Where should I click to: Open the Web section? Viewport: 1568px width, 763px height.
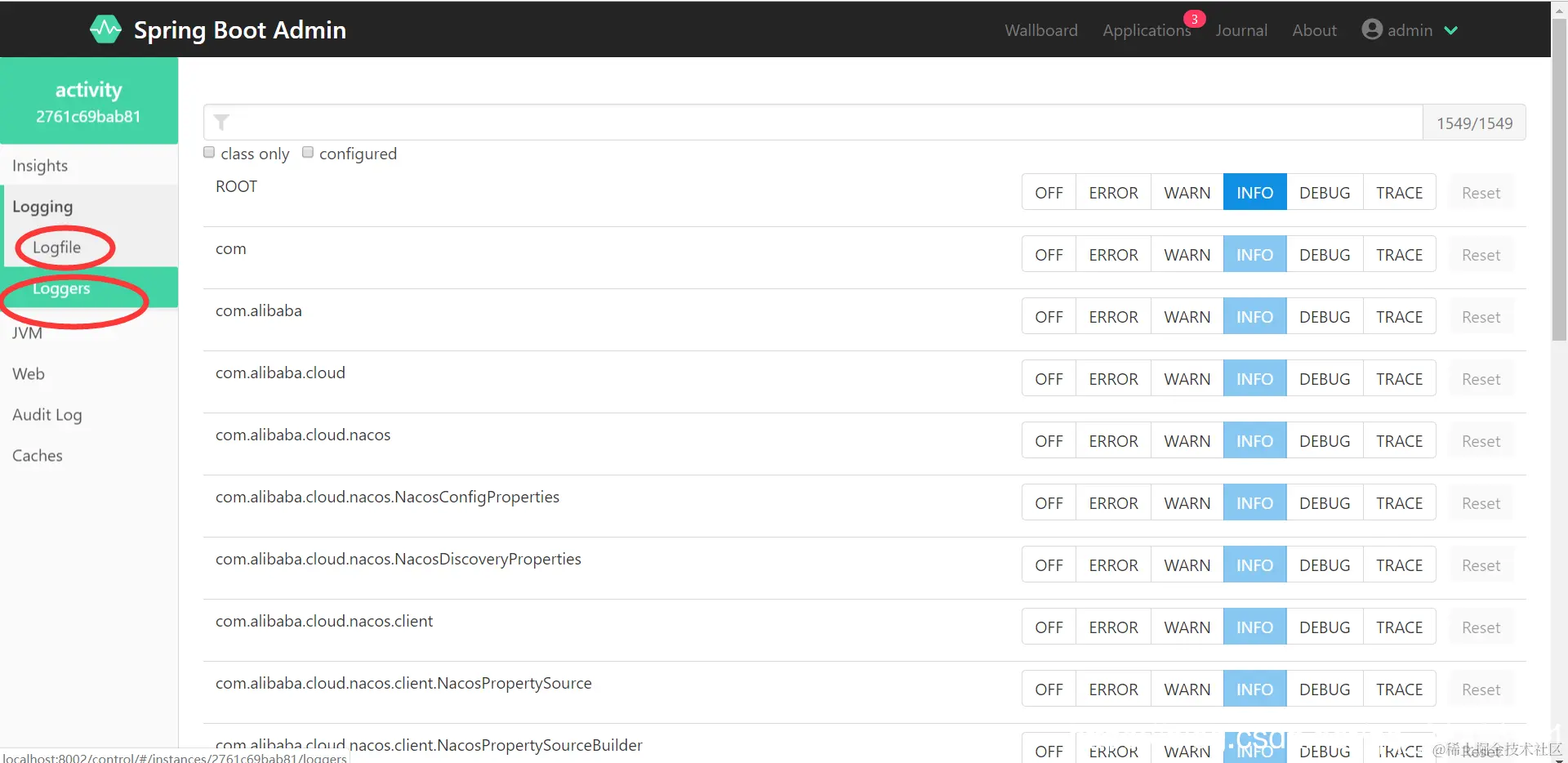point(89,373)
